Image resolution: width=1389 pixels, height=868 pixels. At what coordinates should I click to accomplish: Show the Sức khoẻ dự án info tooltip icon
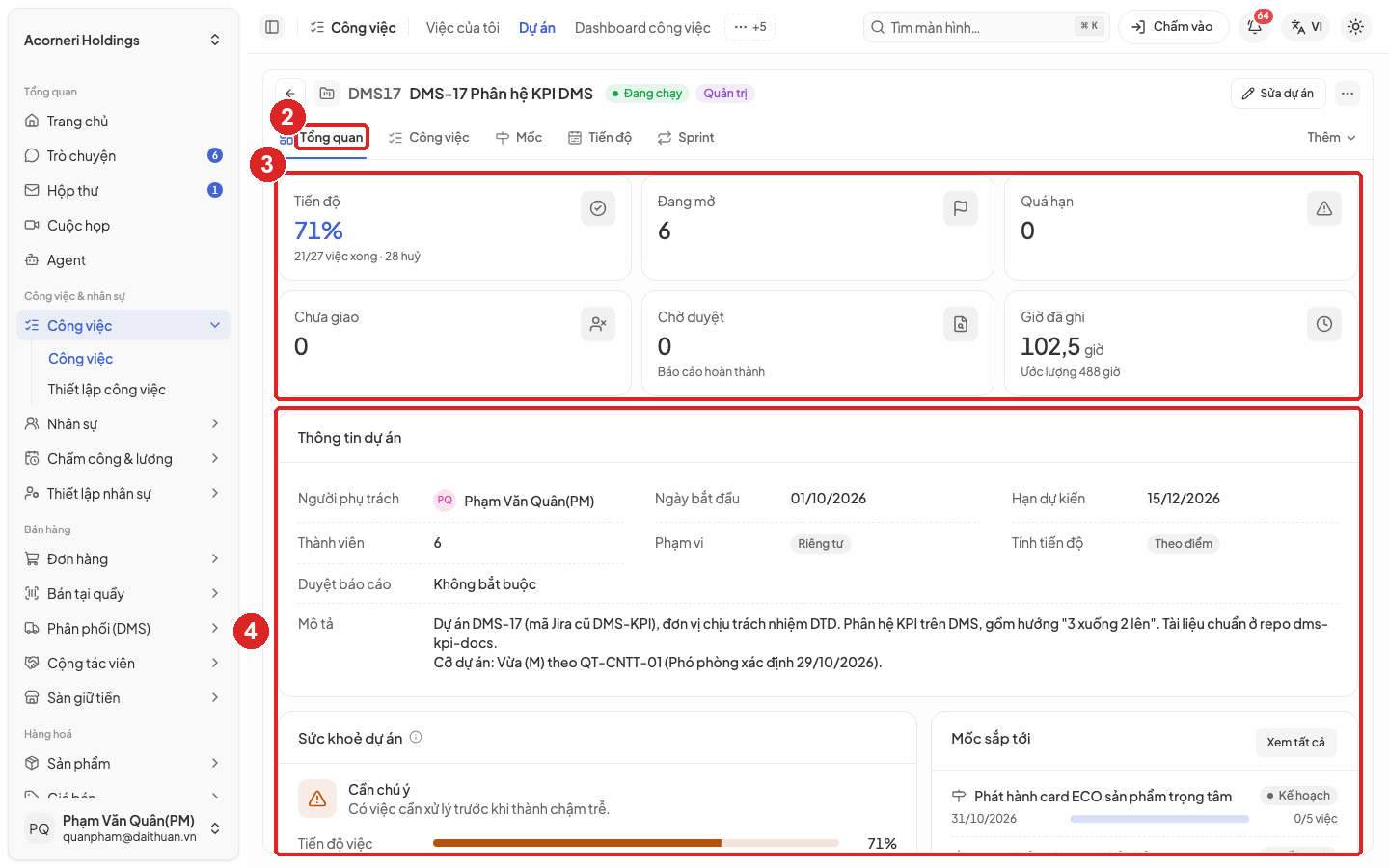416,738
